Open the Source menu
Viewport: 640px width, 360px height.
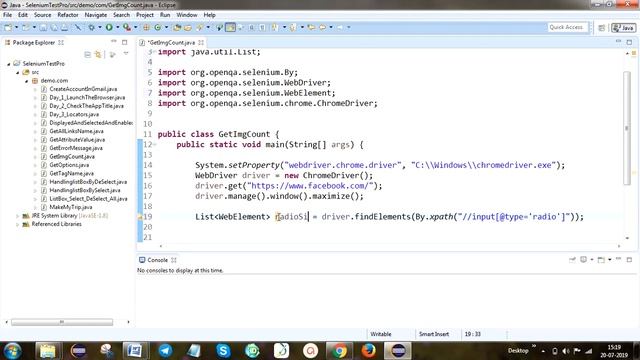coord(42,15)
